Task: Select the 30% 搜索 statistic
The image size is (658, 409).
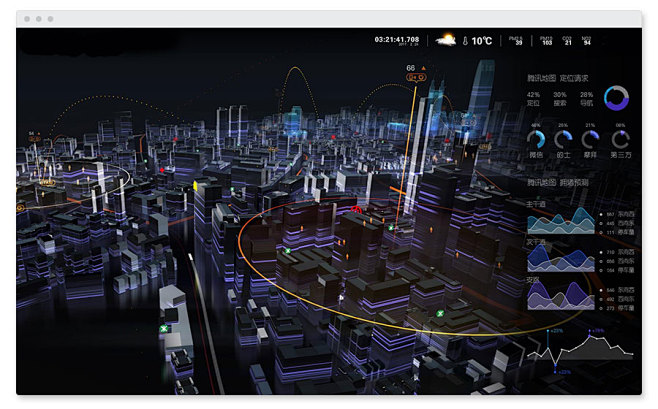Action: click(x=560, y=99)
